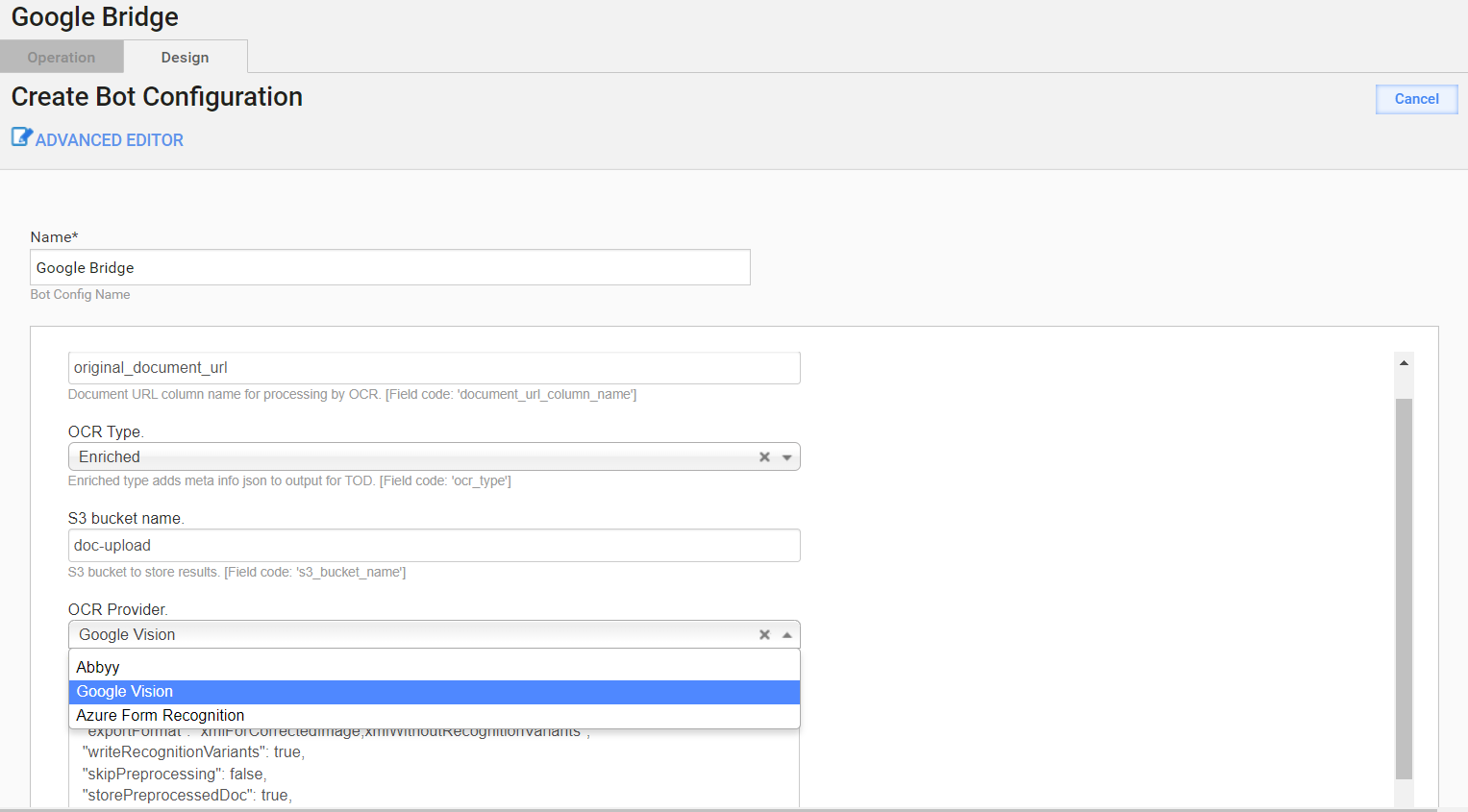Click the "writeRecognitionVariants": true line

pos(193,752)
